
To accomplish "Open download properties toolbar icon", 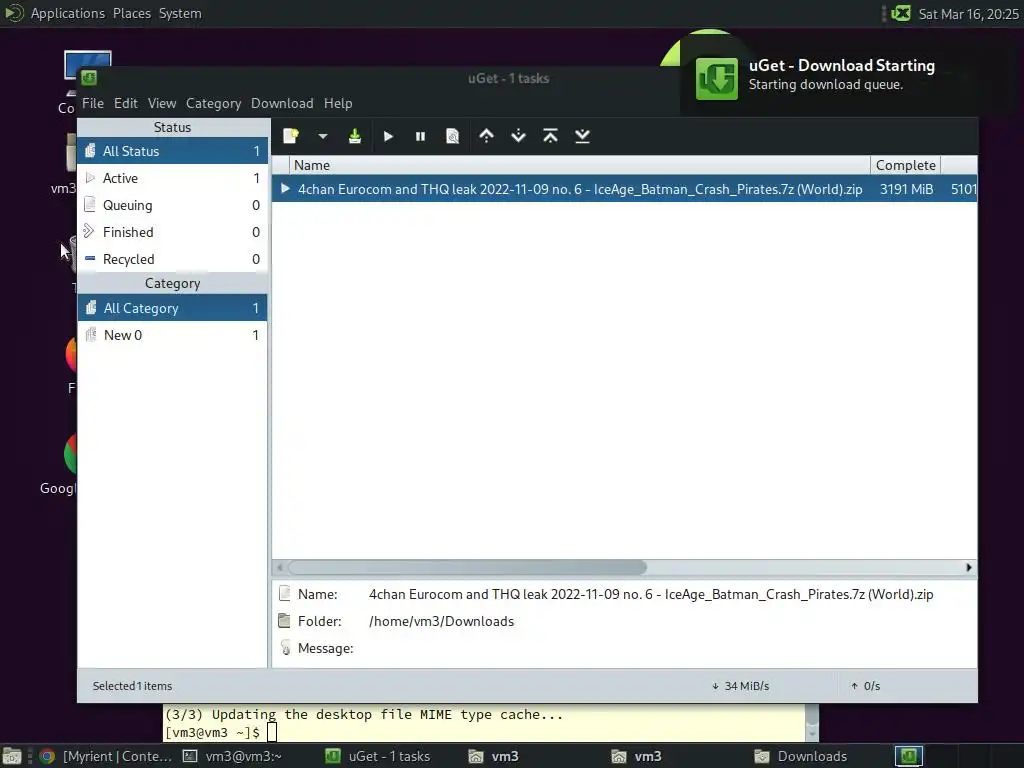I will 453,136.
